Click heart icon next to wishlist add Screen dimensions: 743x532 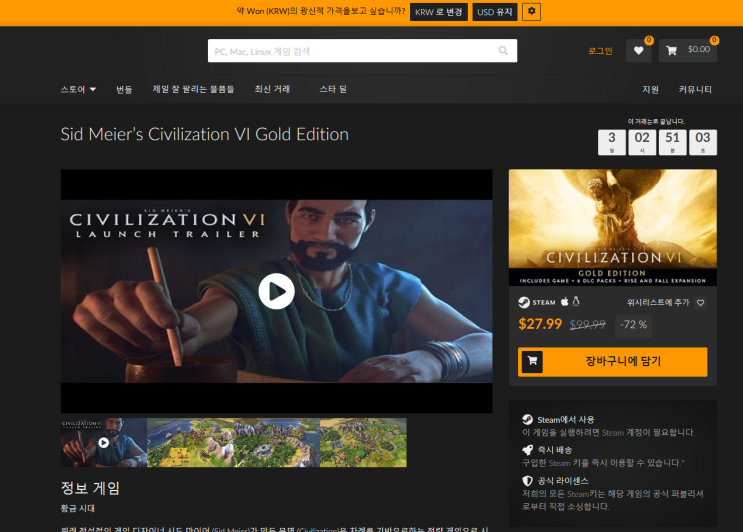click(700, 303)
